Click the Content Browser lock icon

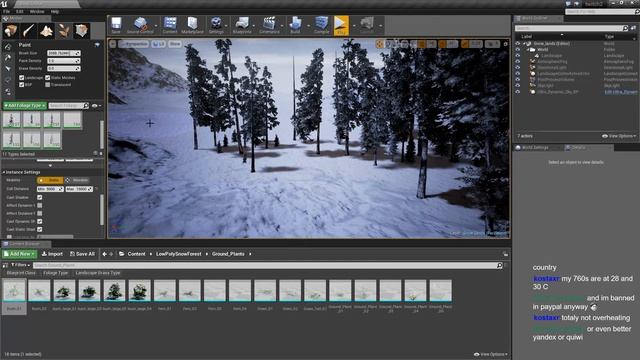[x=505, y=254]
